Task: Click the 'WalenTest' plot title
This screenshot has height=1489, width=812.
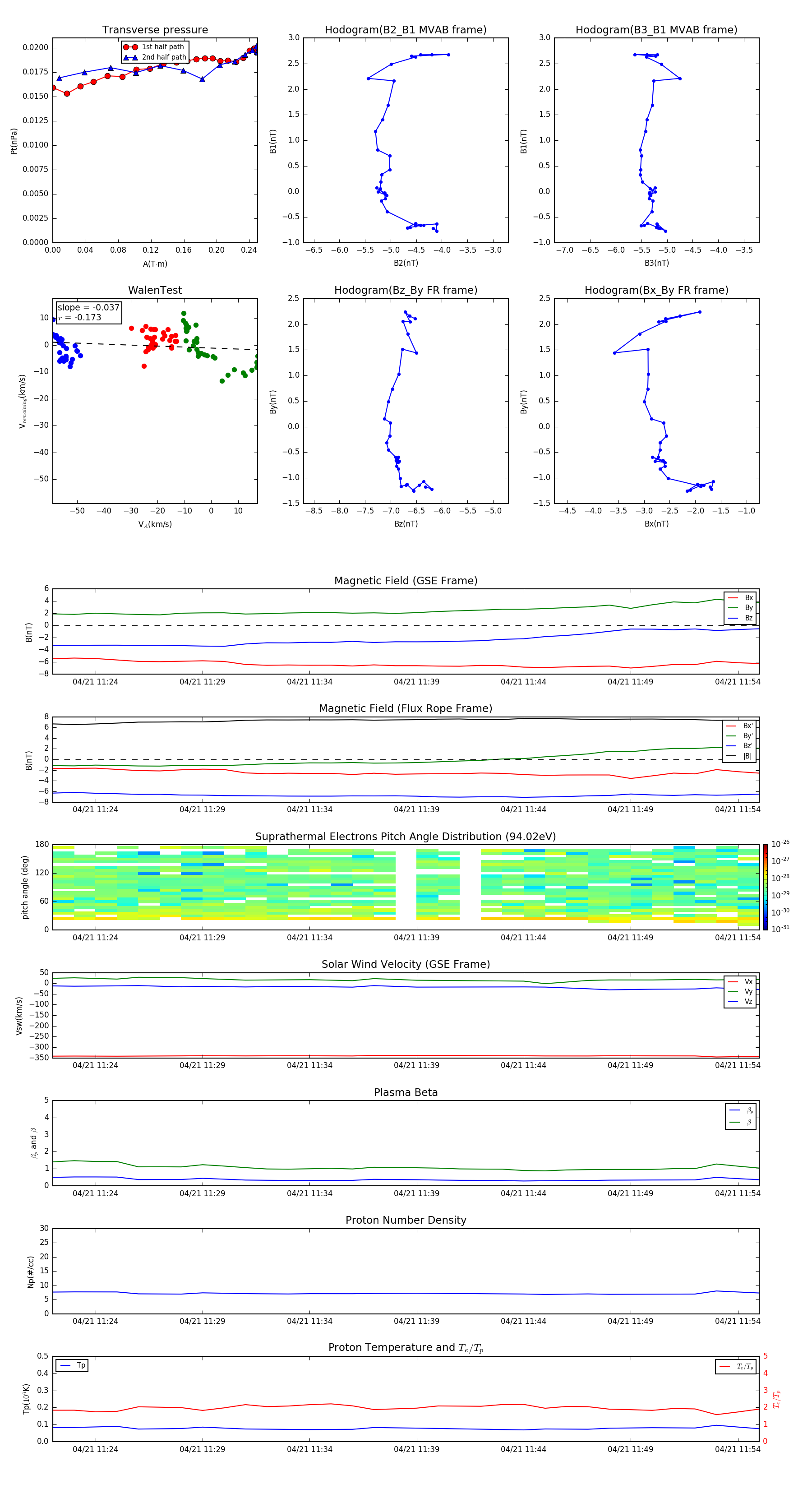Action: point(155,290)
